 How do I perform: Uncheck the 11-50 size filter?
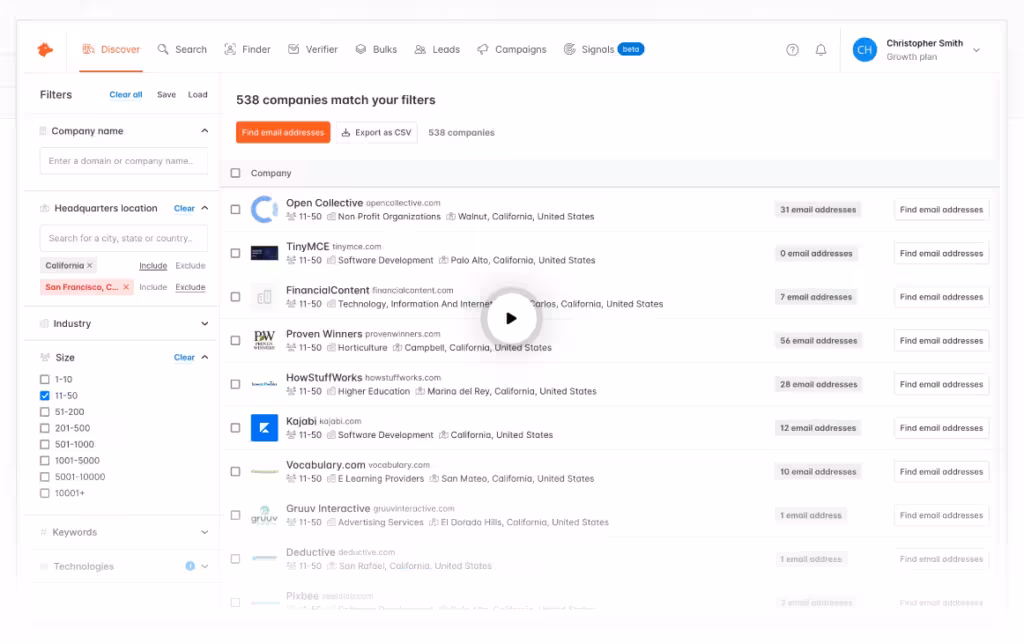click(44, 396)
